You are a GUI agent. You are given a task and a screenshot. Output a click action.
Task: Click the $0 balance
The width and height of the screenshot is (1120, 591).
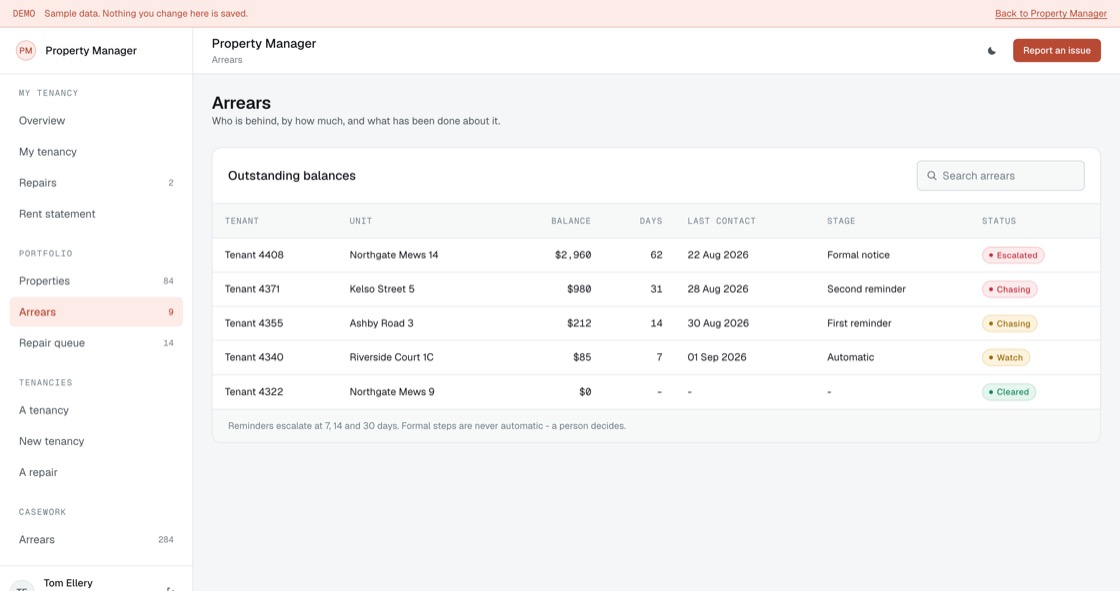585,392
